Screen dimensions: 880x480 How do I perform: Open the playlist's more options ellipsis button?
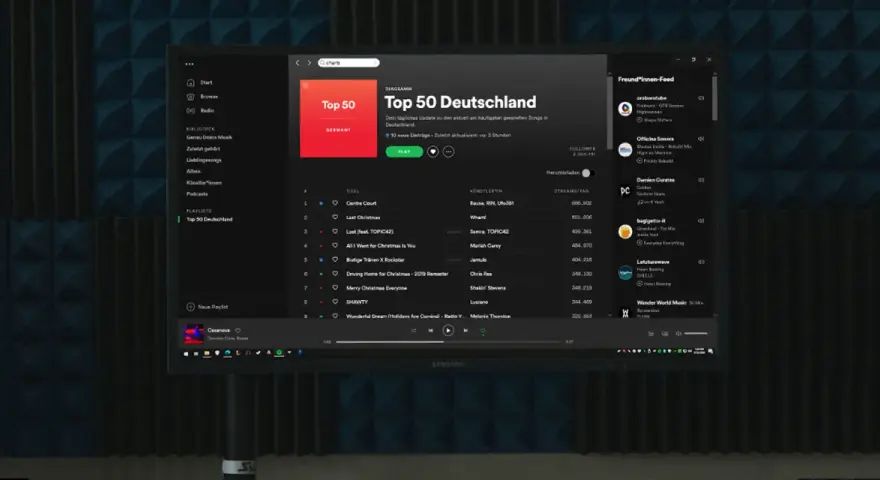point(448,152)
